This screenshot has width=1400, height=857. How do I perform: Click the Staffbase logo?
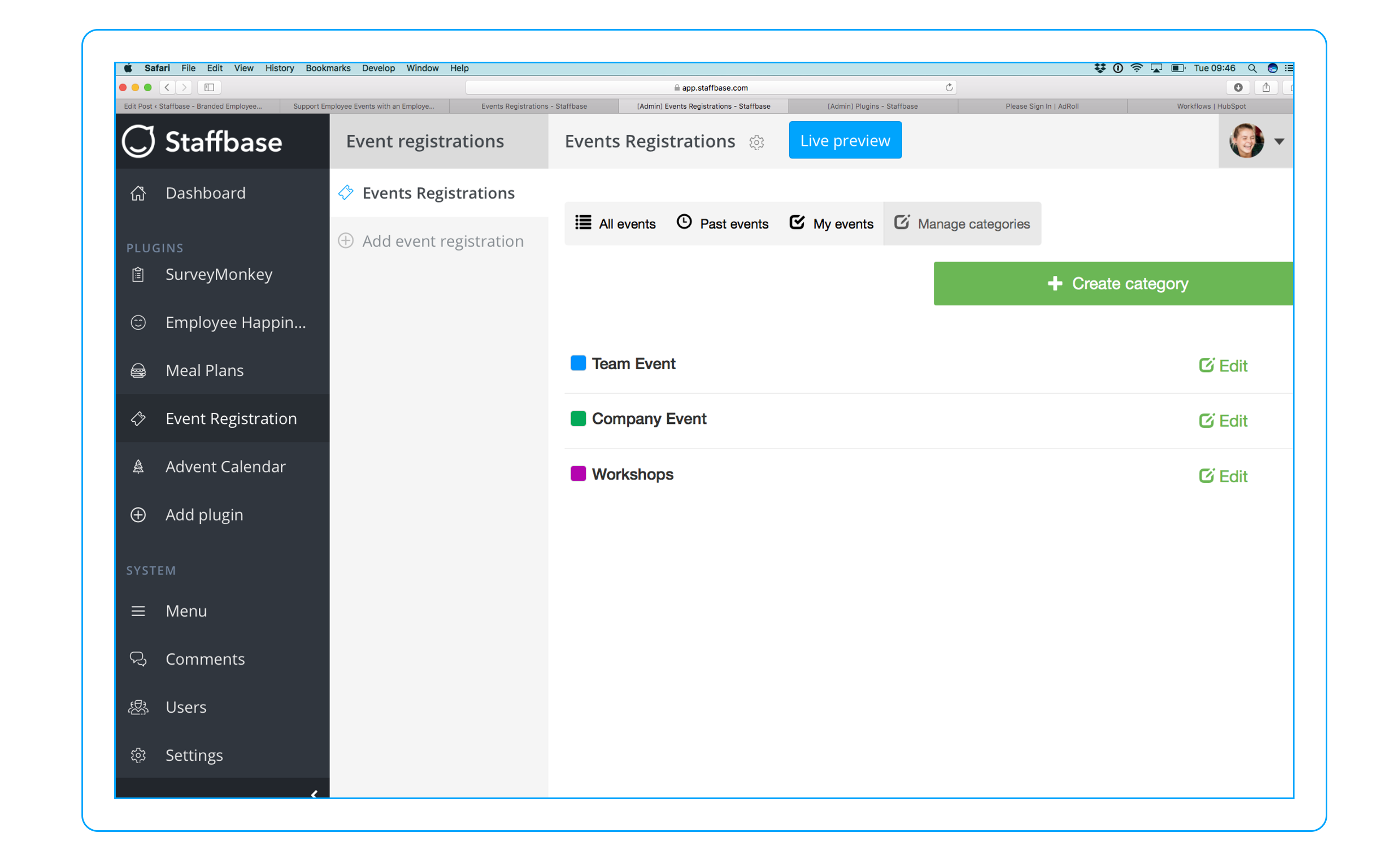pos(202,141)
